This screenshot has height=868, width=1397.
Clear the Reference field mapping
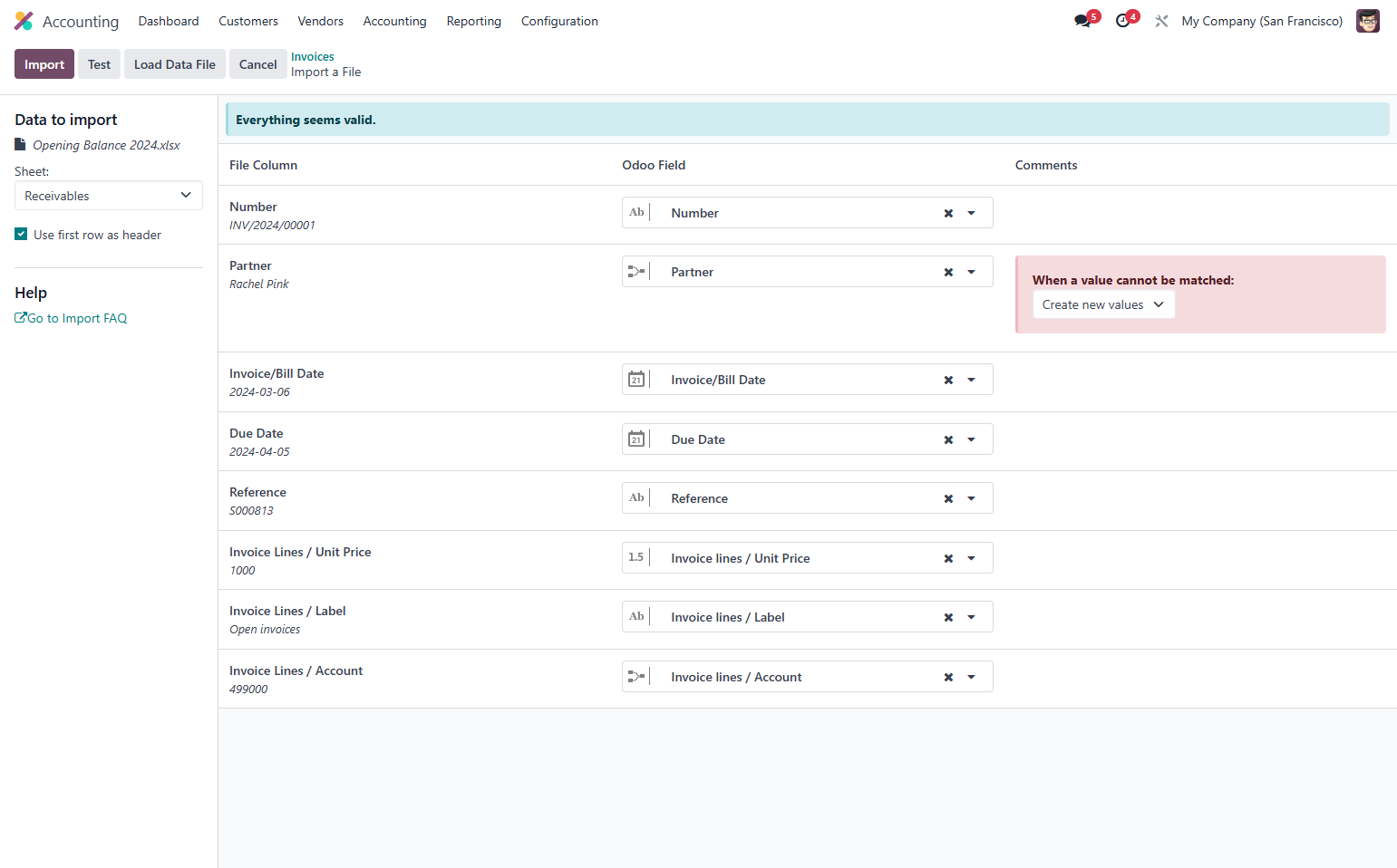pyautogui.click(x=948, y=499)
